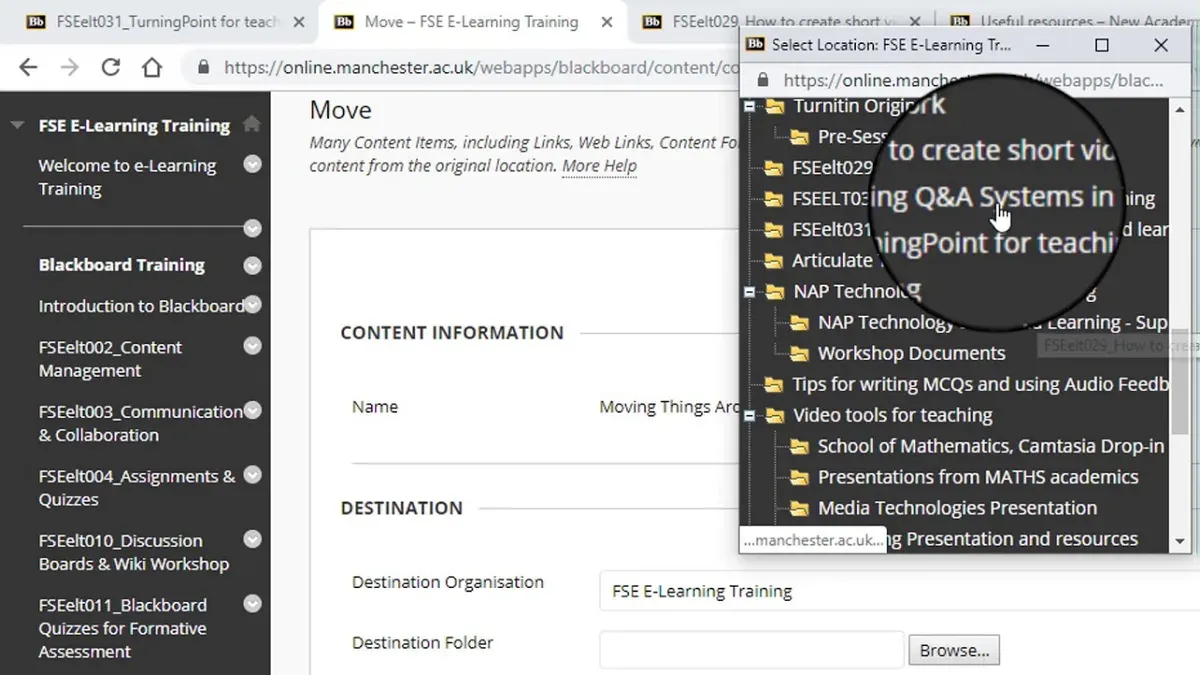
Task: Click the Destination Organisation field
Action: (899, 591)
